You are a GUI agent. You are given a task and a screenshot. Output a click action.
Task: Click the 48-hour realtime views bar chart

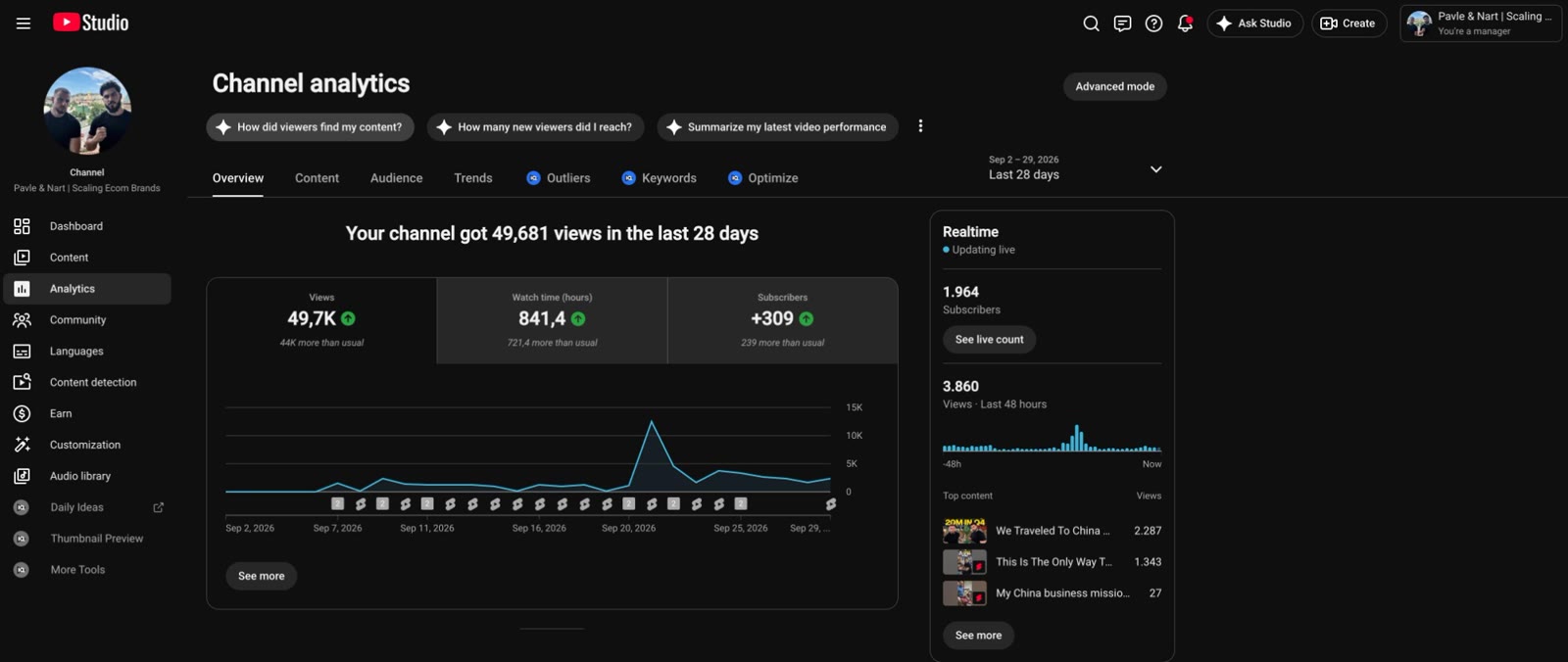pyautogui.click(x=1052, y=439)
